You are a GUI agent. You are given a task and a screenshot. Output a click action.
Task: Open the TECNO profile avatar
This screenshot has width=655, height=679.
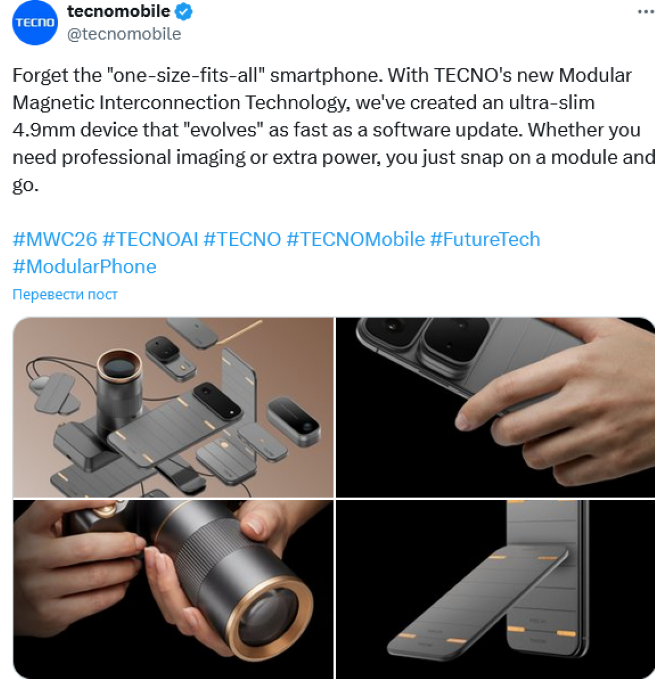[x=35, y=23]
